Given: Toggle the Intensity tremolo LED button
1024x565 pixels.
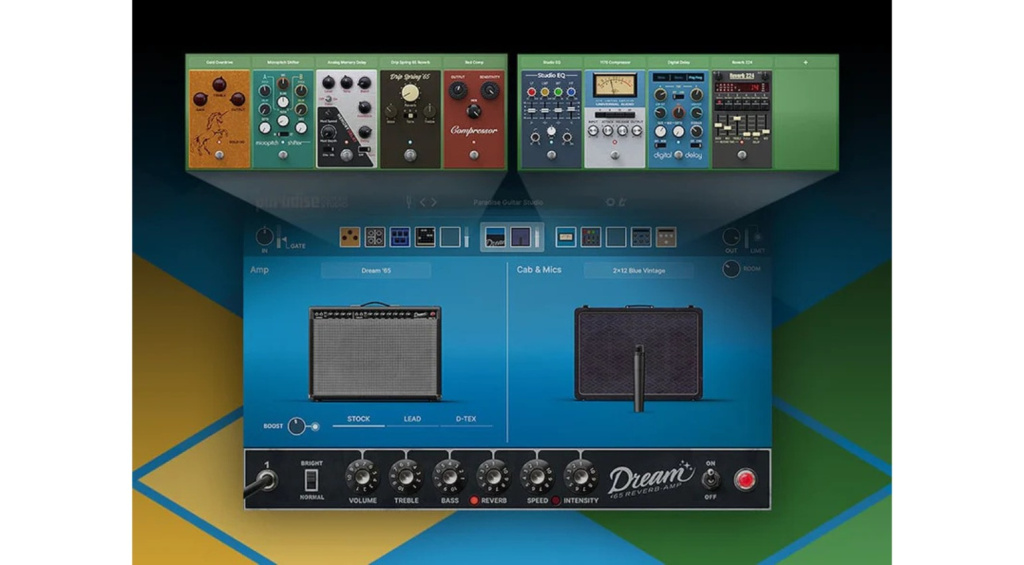Looking at the screenshot, I should 556,501.
